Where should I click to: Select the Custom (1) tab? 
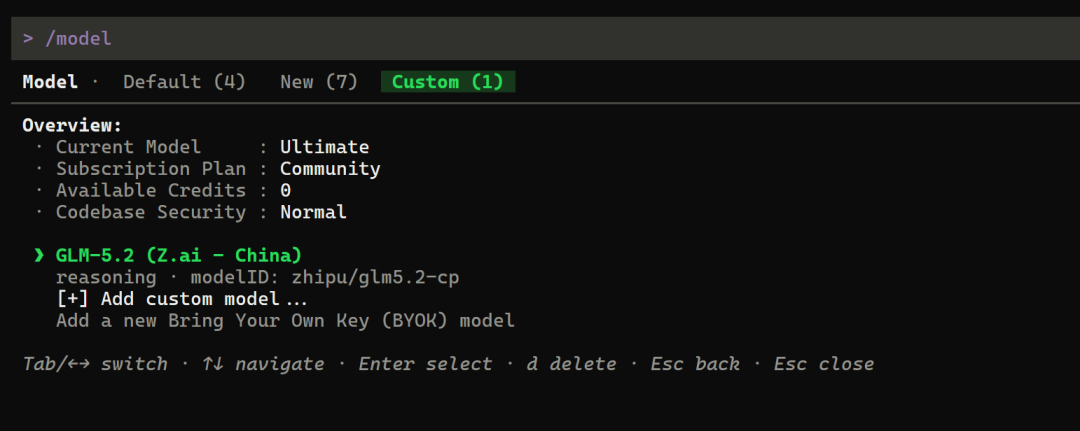448,82
